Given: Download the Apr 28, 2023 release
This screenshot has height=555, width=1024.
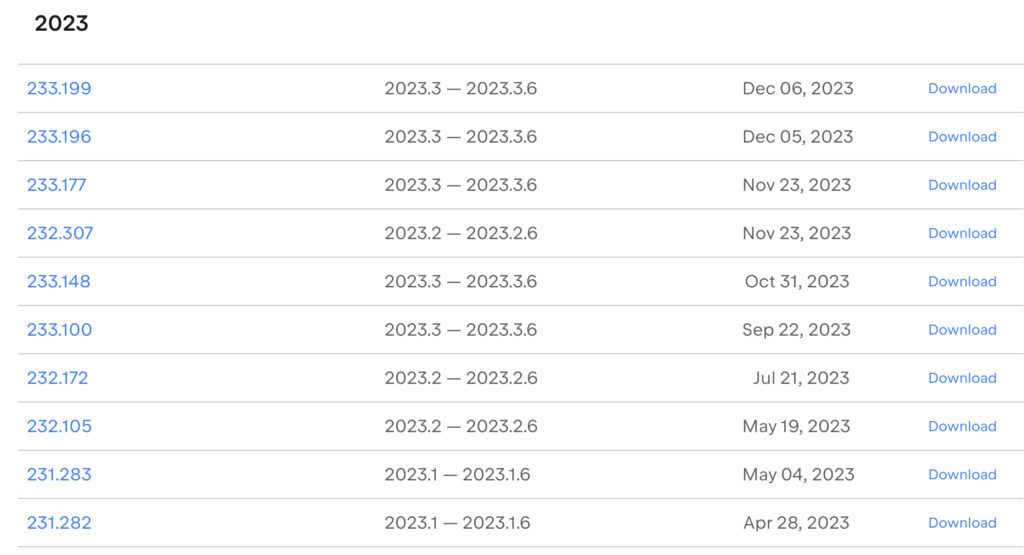Looking at the screenshot, I should point(962,523).
